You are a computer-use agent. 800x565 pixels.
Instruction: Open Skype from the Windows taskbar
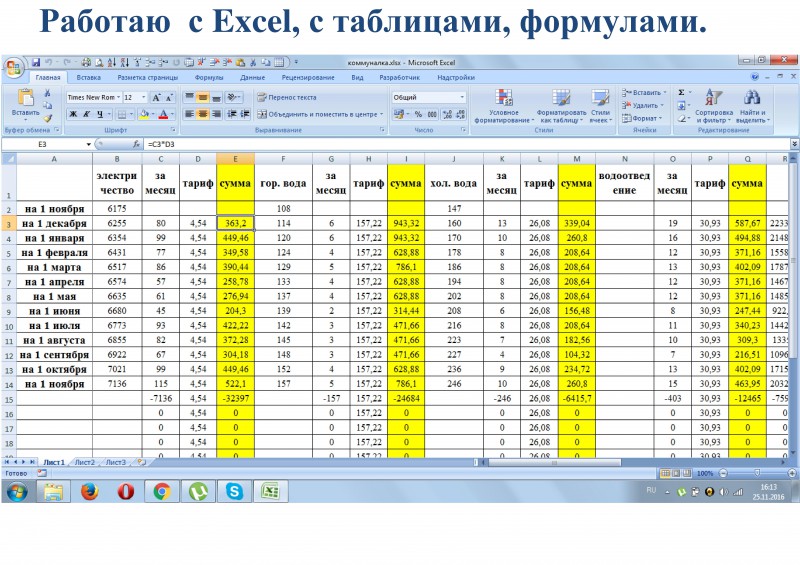(x=235, y=492)
